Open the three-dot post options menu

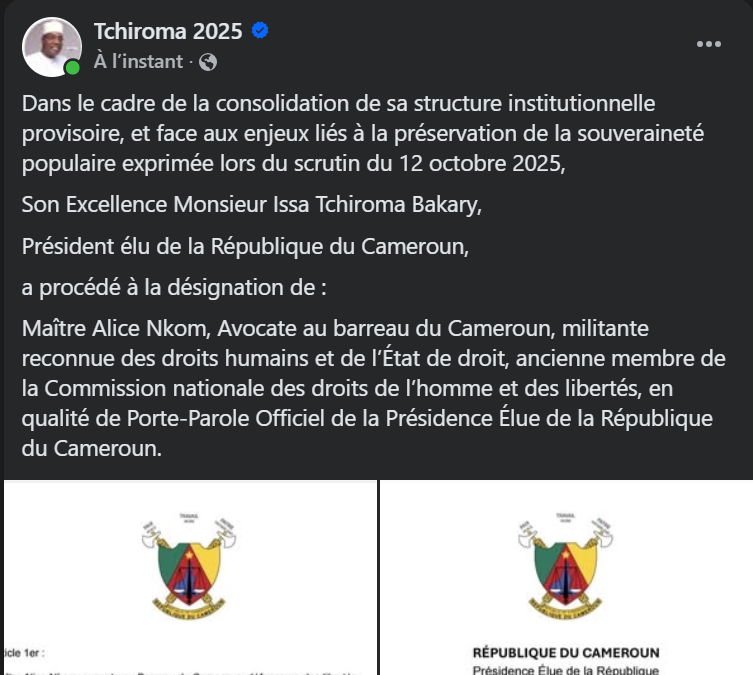click(709, 44)
